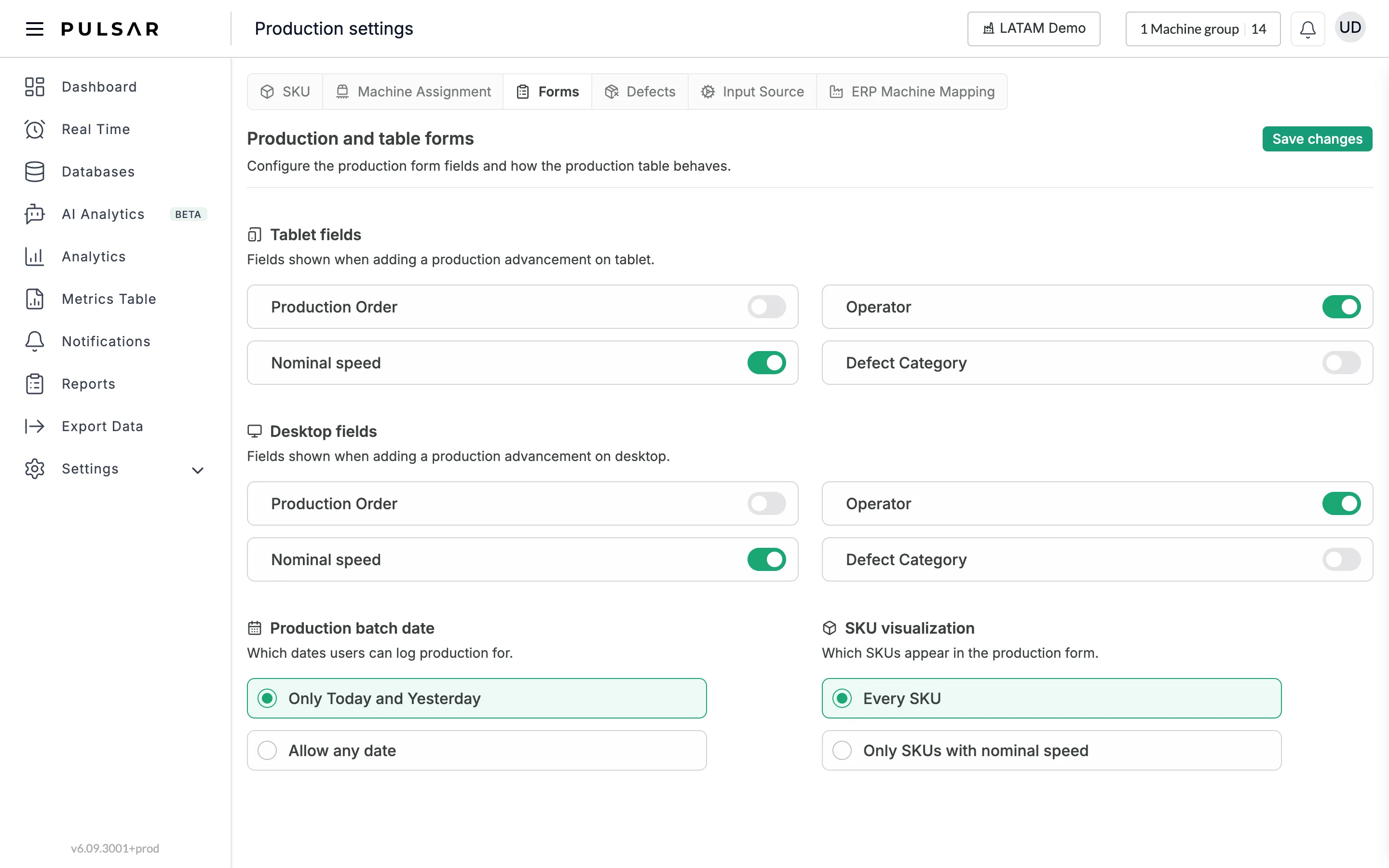1389x868 pixels.
Task: Go to ERP Machine Mapping tab
Action: click(x=912, y=92)
